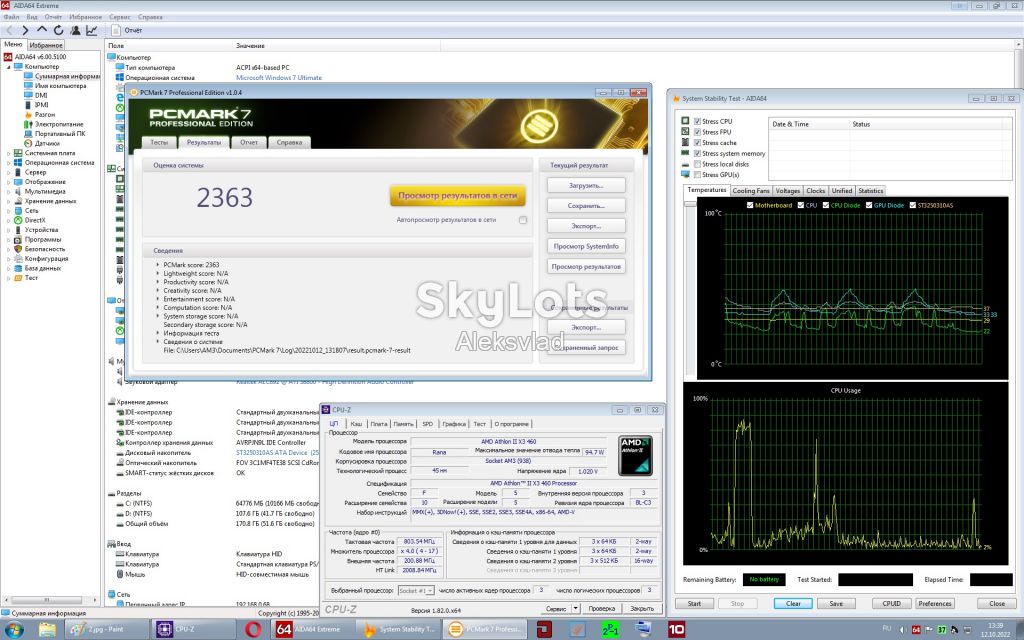Expand the Тест tree node
Screen dimensions: 1024x640
(8, 278)
